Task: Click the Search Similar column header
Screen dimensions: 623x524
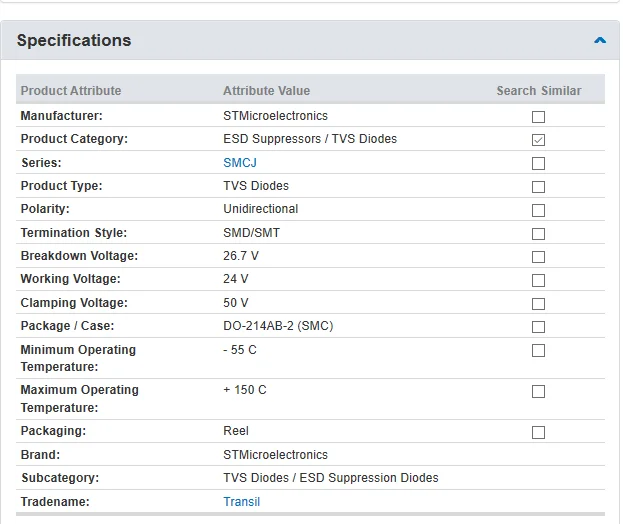Action: point(538,91)
